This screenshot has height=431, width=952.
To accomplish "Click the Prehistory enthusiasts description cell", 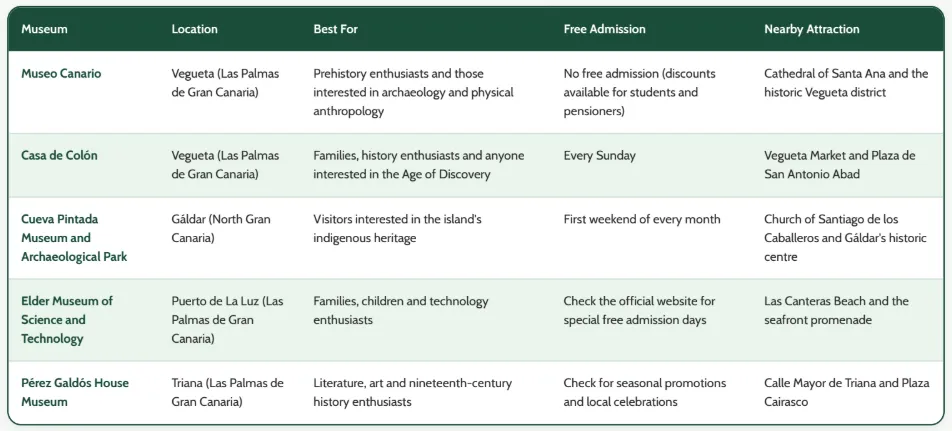I will click(x=413, y=92).
